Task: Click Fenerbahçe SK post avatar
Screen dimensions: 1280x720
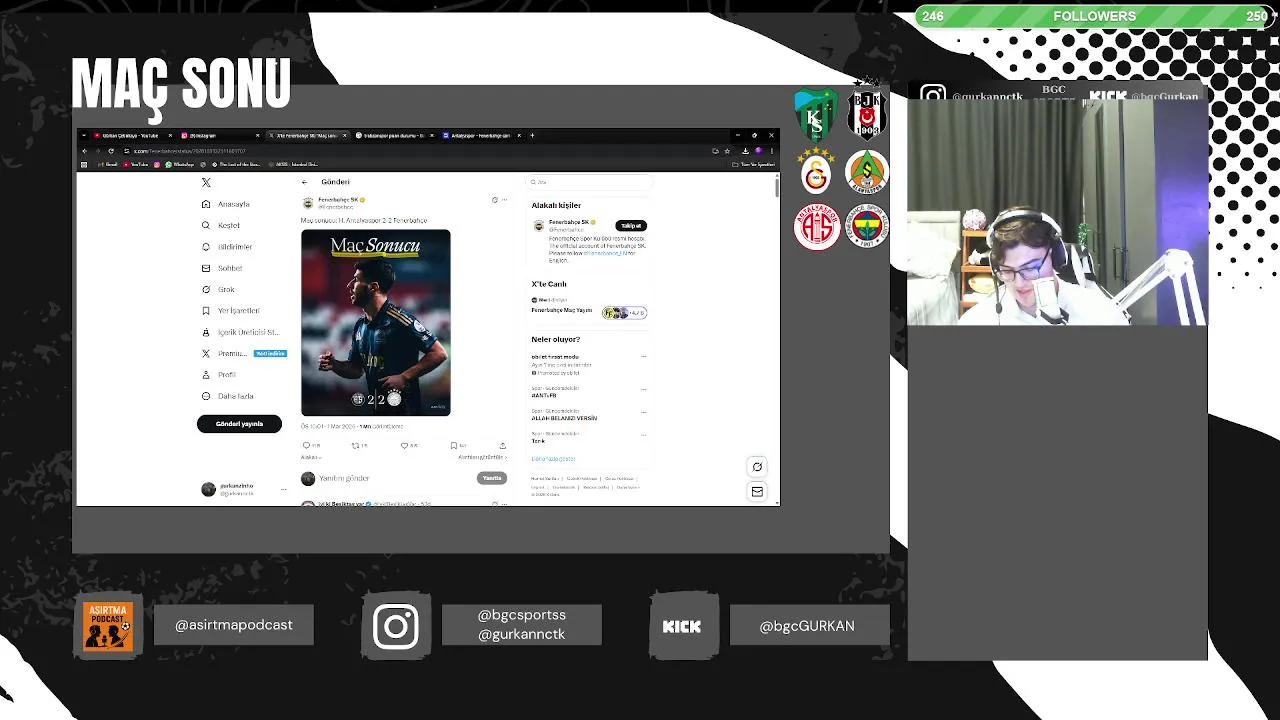Action: click(308, 202)
